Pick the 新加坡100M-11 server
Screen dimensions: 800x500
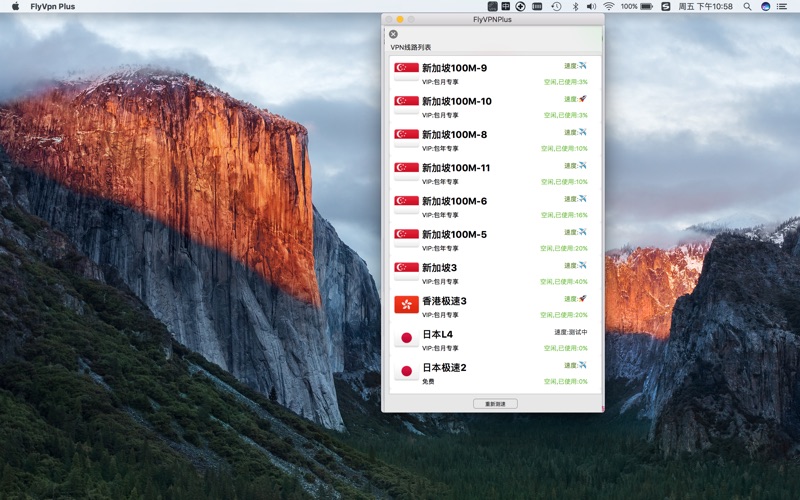pos(495,173)
